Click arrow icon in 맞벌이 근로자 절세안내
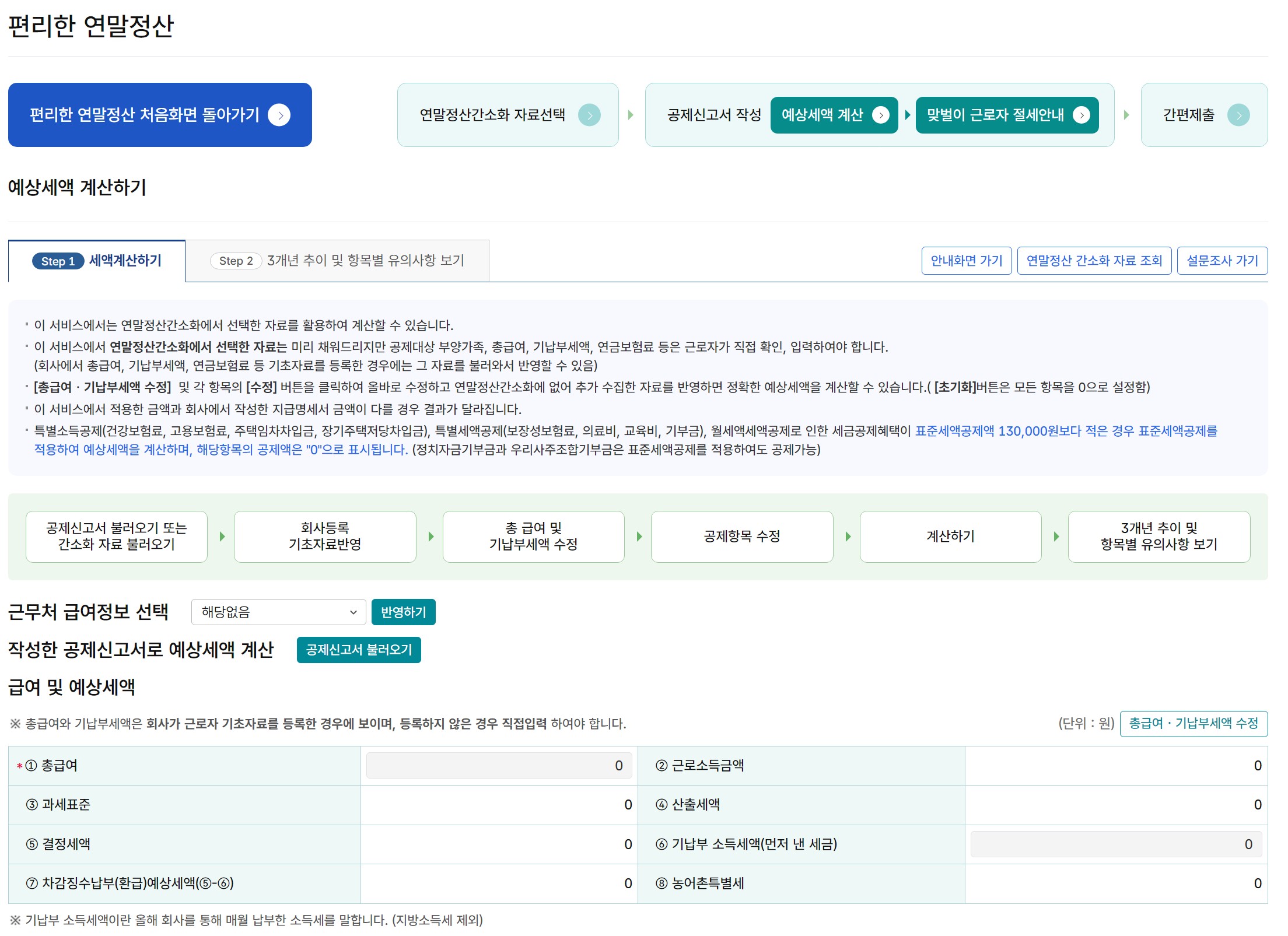The height and width of the screenshot is (936, 1288). pyautogui.click(x=1081, y=115)
